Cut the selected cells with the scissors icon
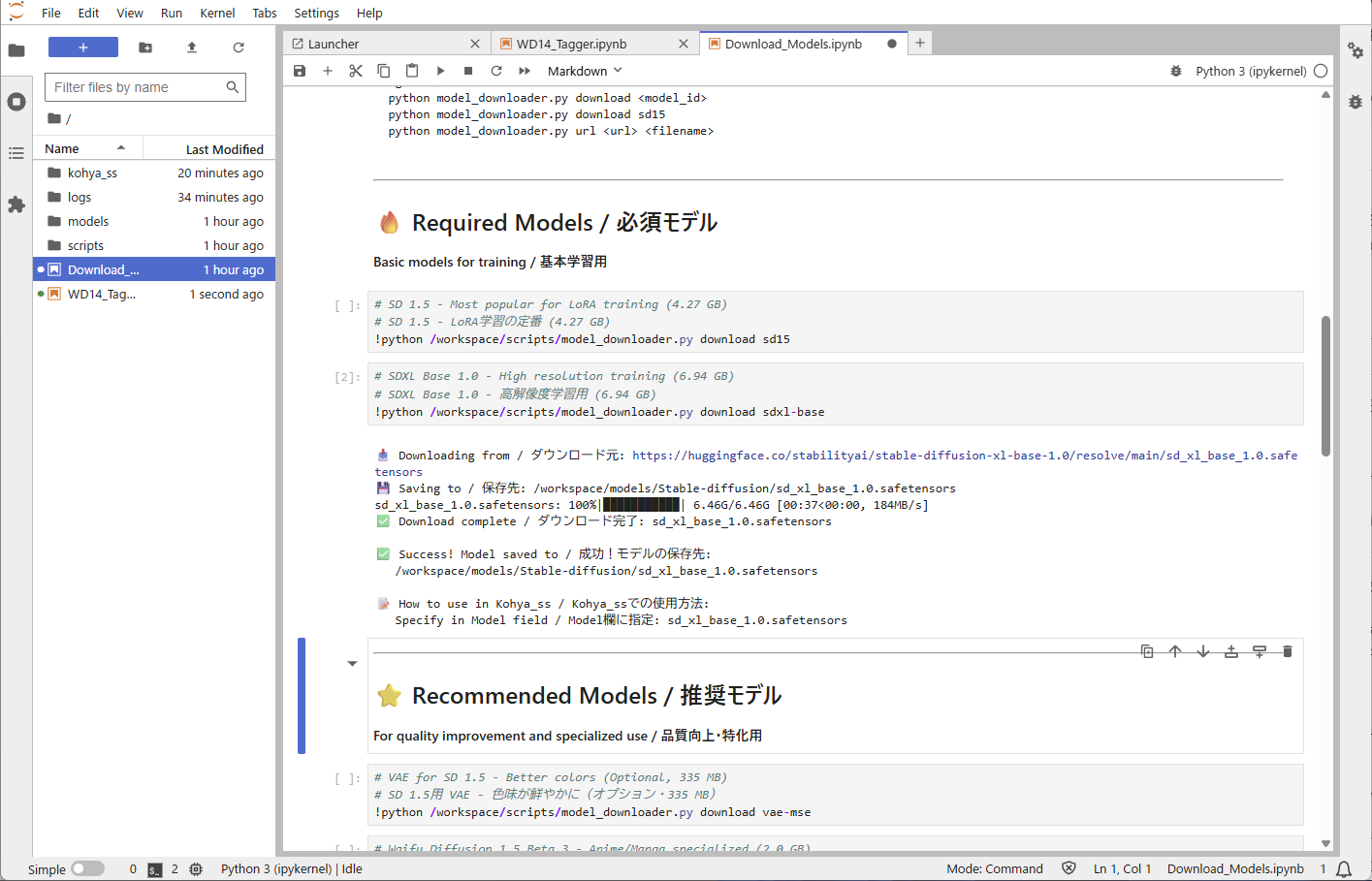The height and width of the screenshot is (881, 1372). [x=356, y=70]
